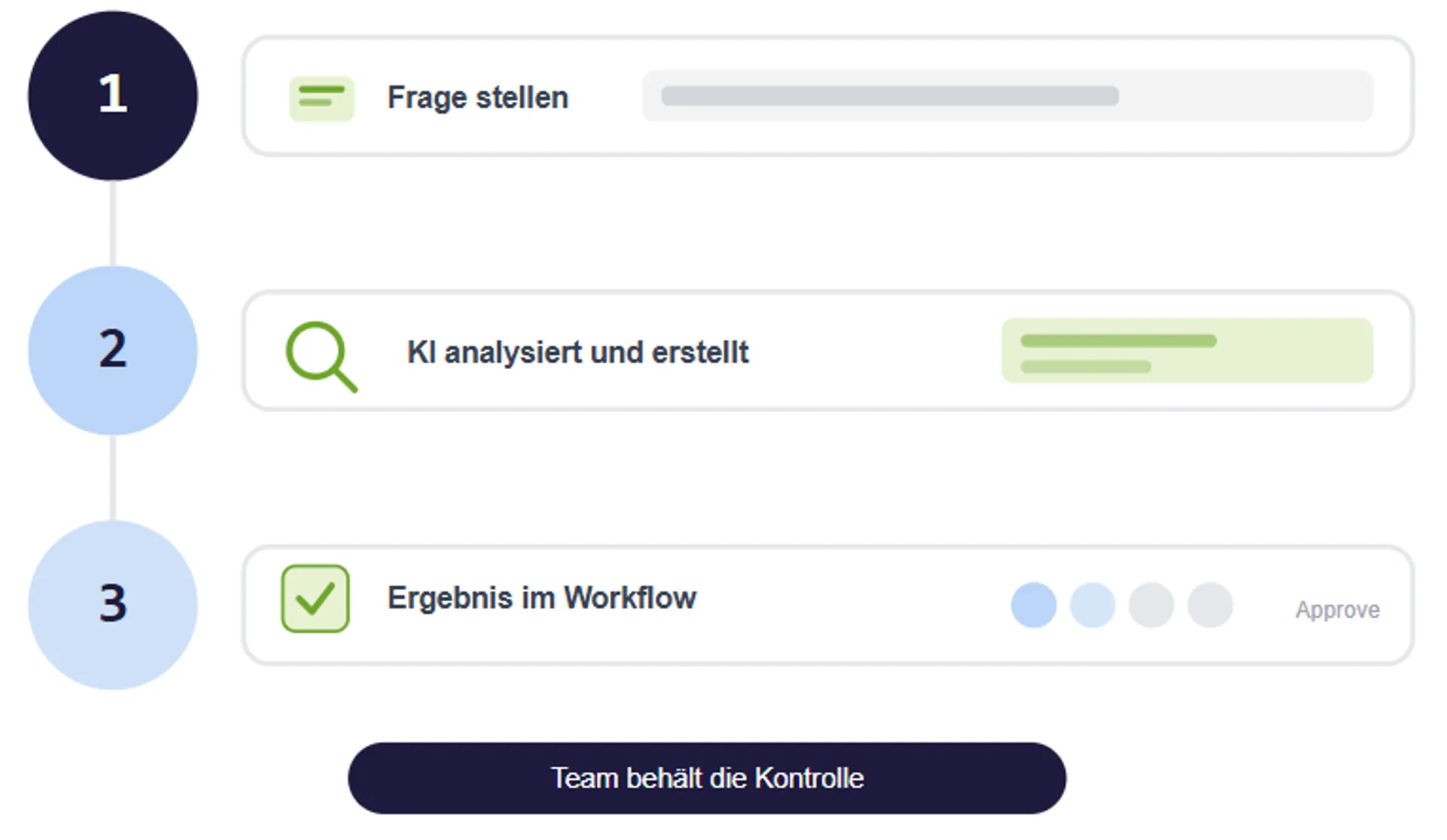Image resolution: width=1447 pixels, height=840 pixels.
Task: Click the green checkmark box icon
Action: [315, 599]
